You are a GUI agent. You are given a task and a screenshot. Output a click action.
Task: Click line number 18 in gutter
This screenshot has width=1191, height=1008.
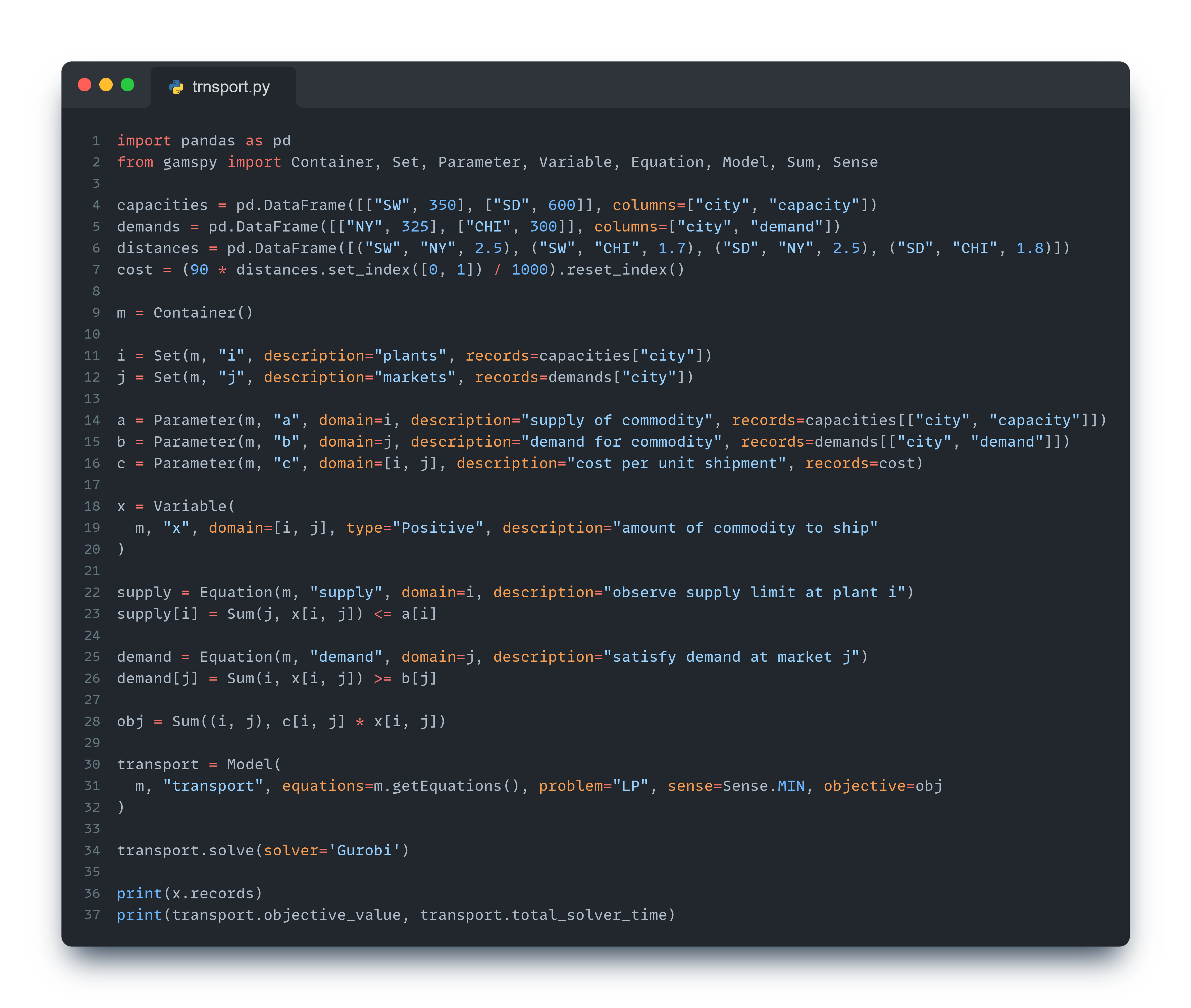pyautogui.click(x=92, y=506)
